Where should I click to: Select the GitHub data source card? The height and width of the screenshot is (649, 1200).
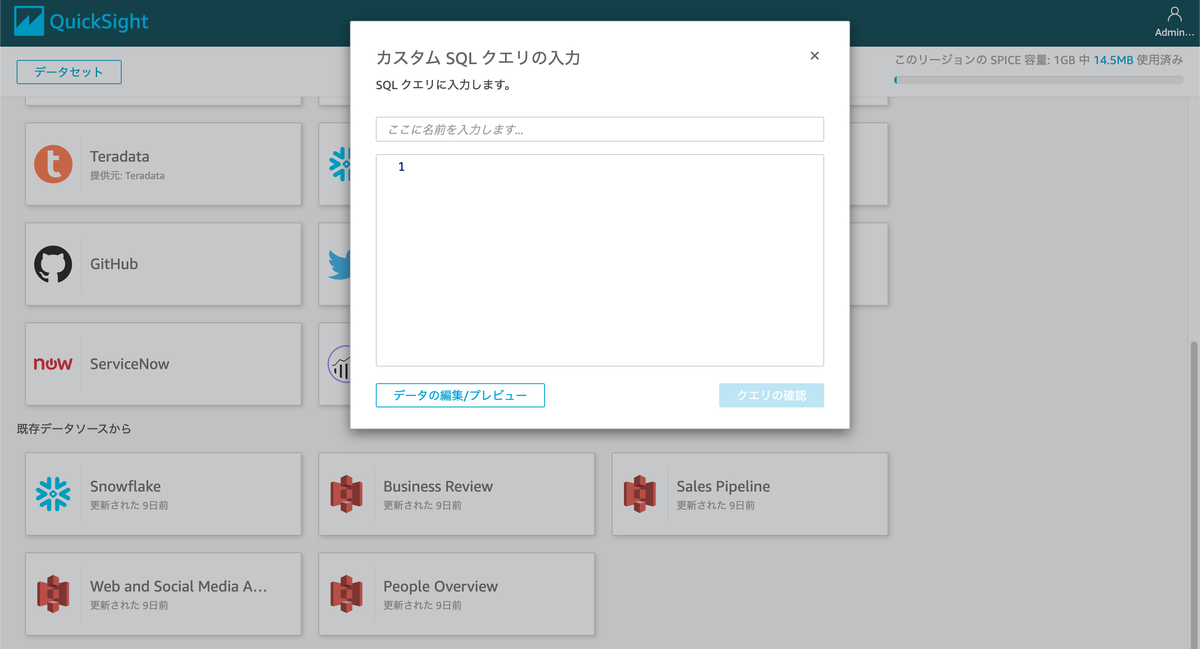pyautogui.click(x=163, y=264)
